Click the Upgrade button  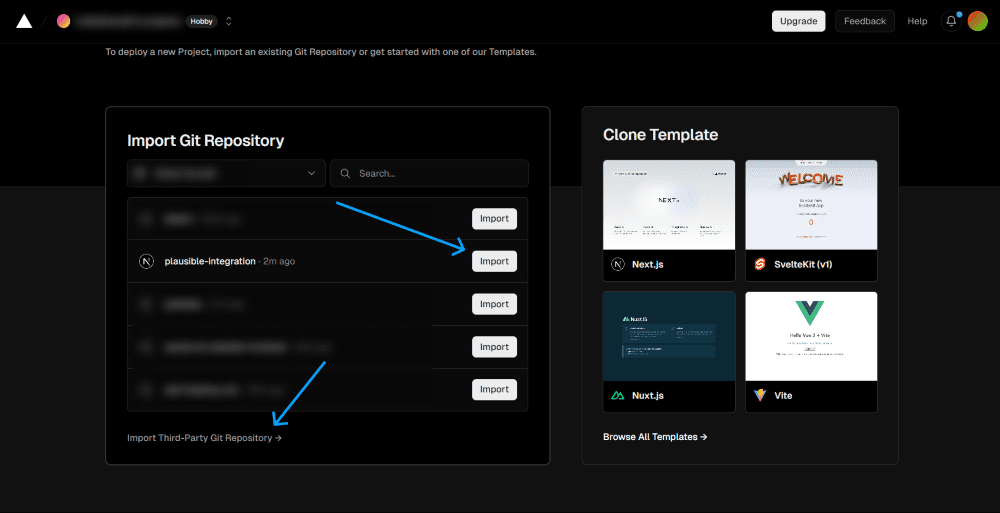(798, 21)
